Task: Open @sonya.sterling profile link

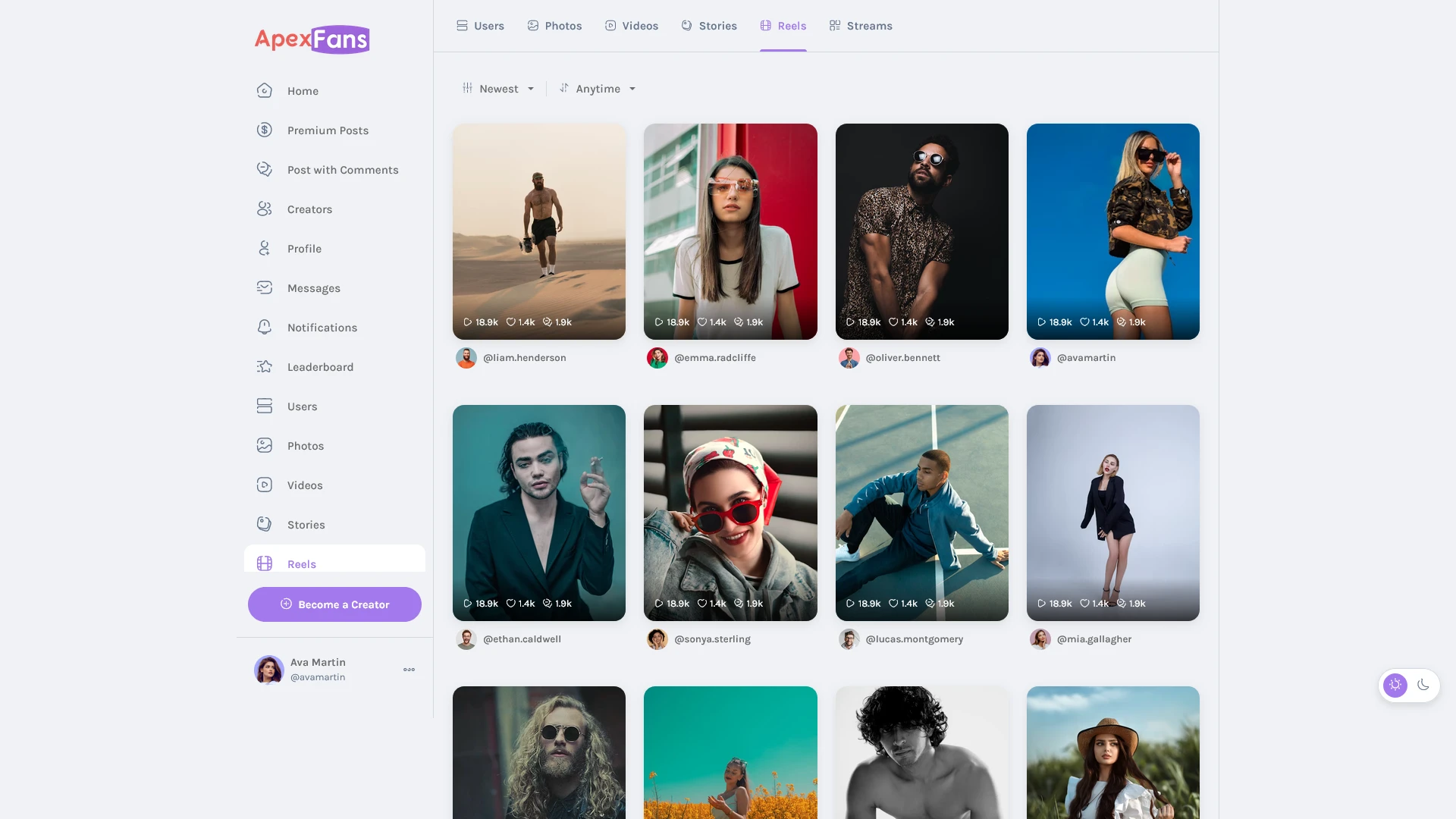Action: click(x=712, y=639)
